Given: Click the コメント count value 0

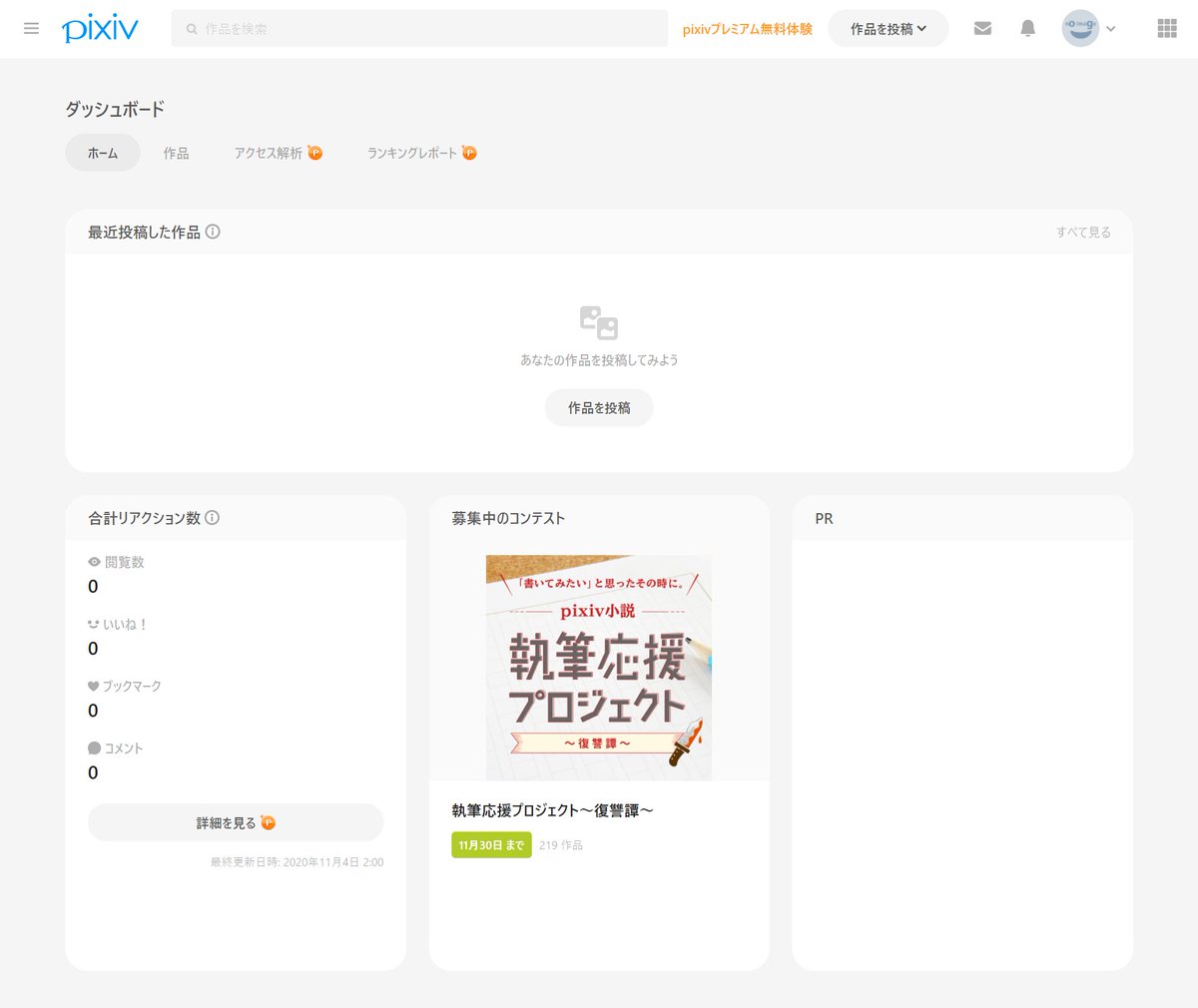Looking at the screenshot, I should pyautogui.click(x=93, y=771).
